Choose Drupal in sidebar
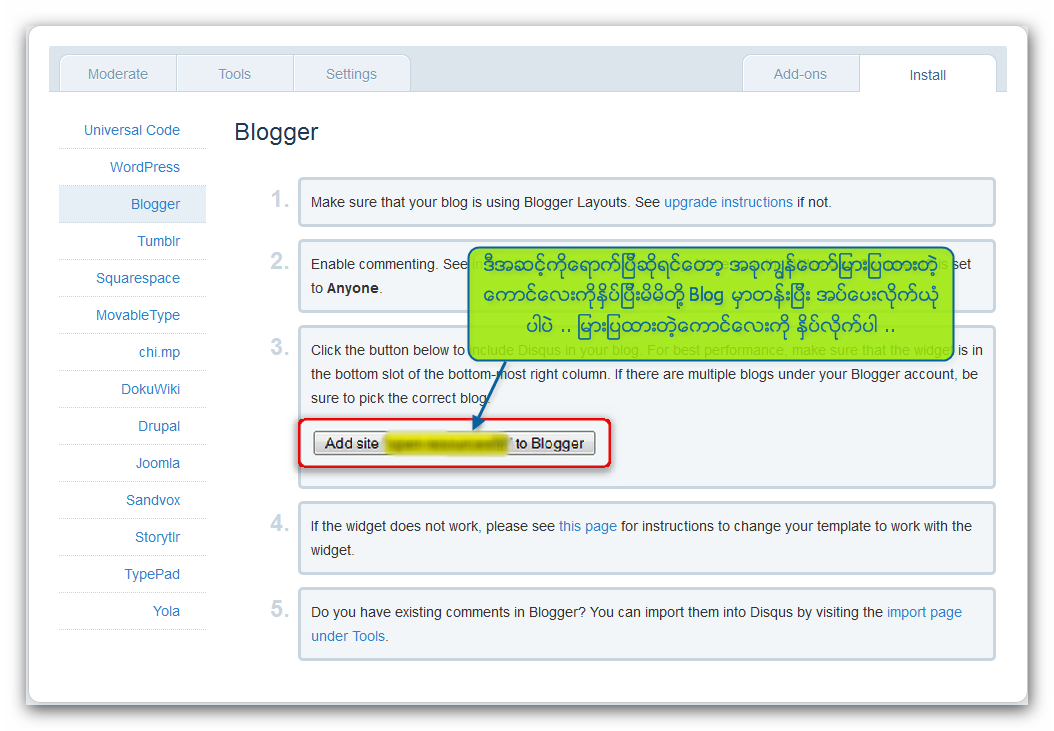The image size is (1054, 731). [159, 426]
